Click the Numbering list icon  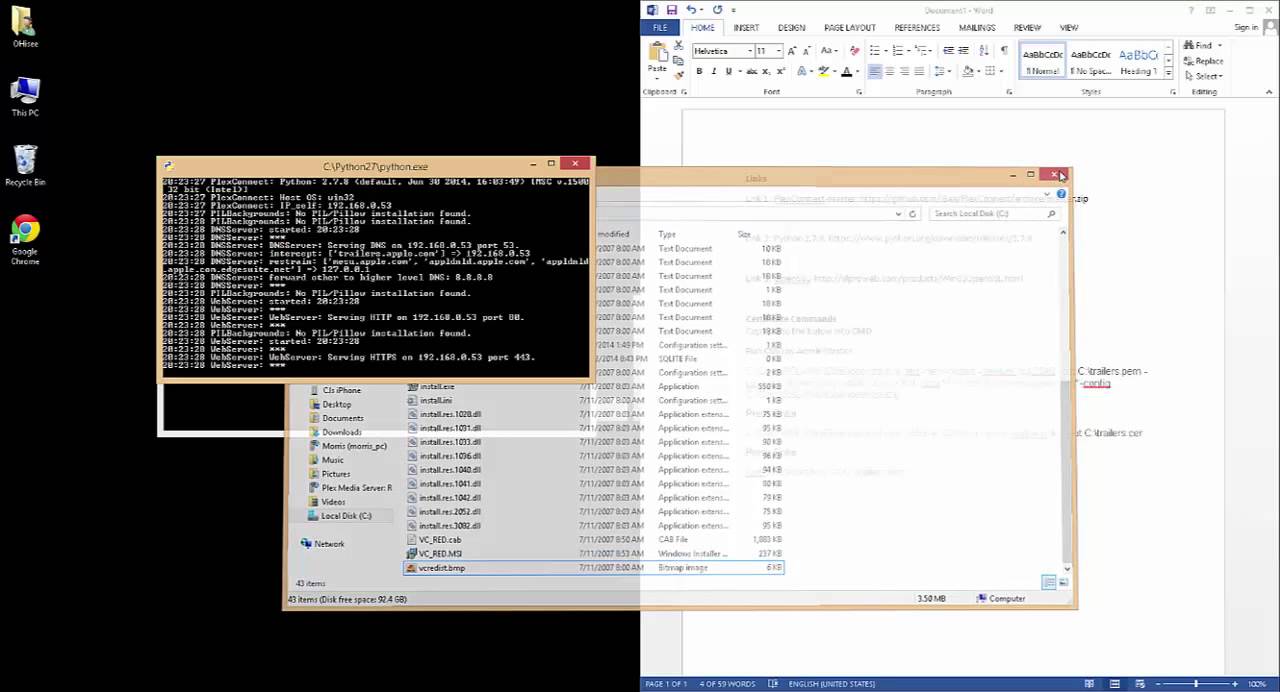899,51
